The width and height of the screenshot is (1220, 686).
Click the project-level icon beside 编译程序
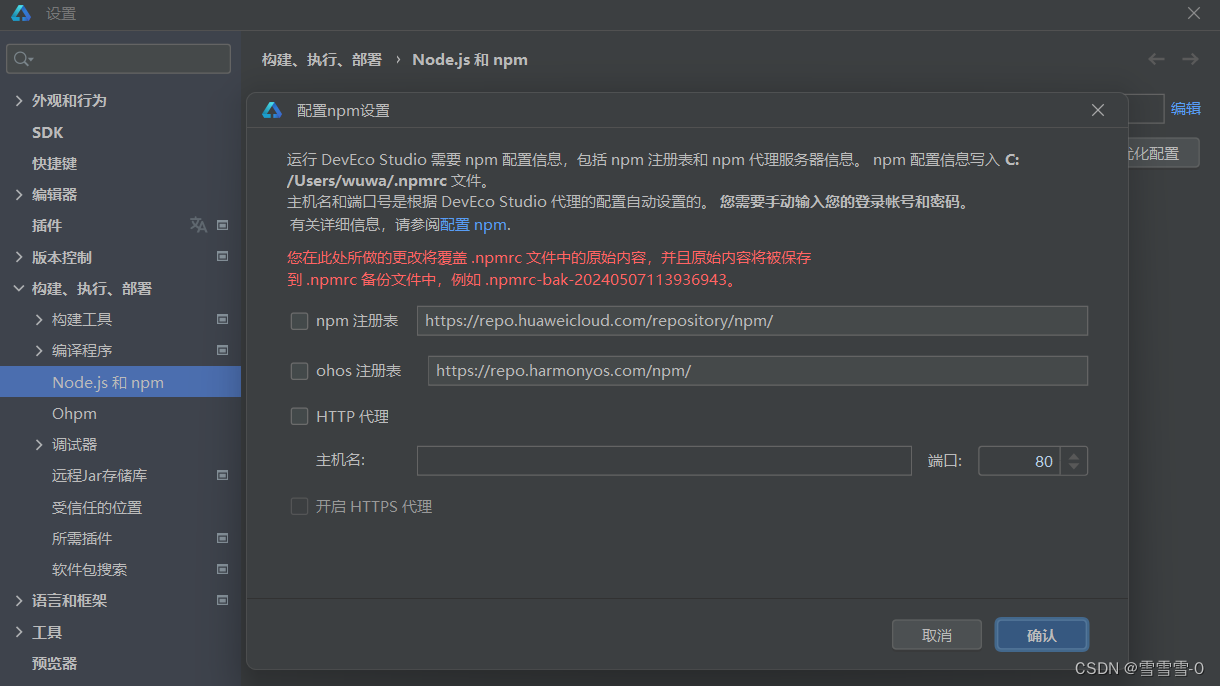222,350
